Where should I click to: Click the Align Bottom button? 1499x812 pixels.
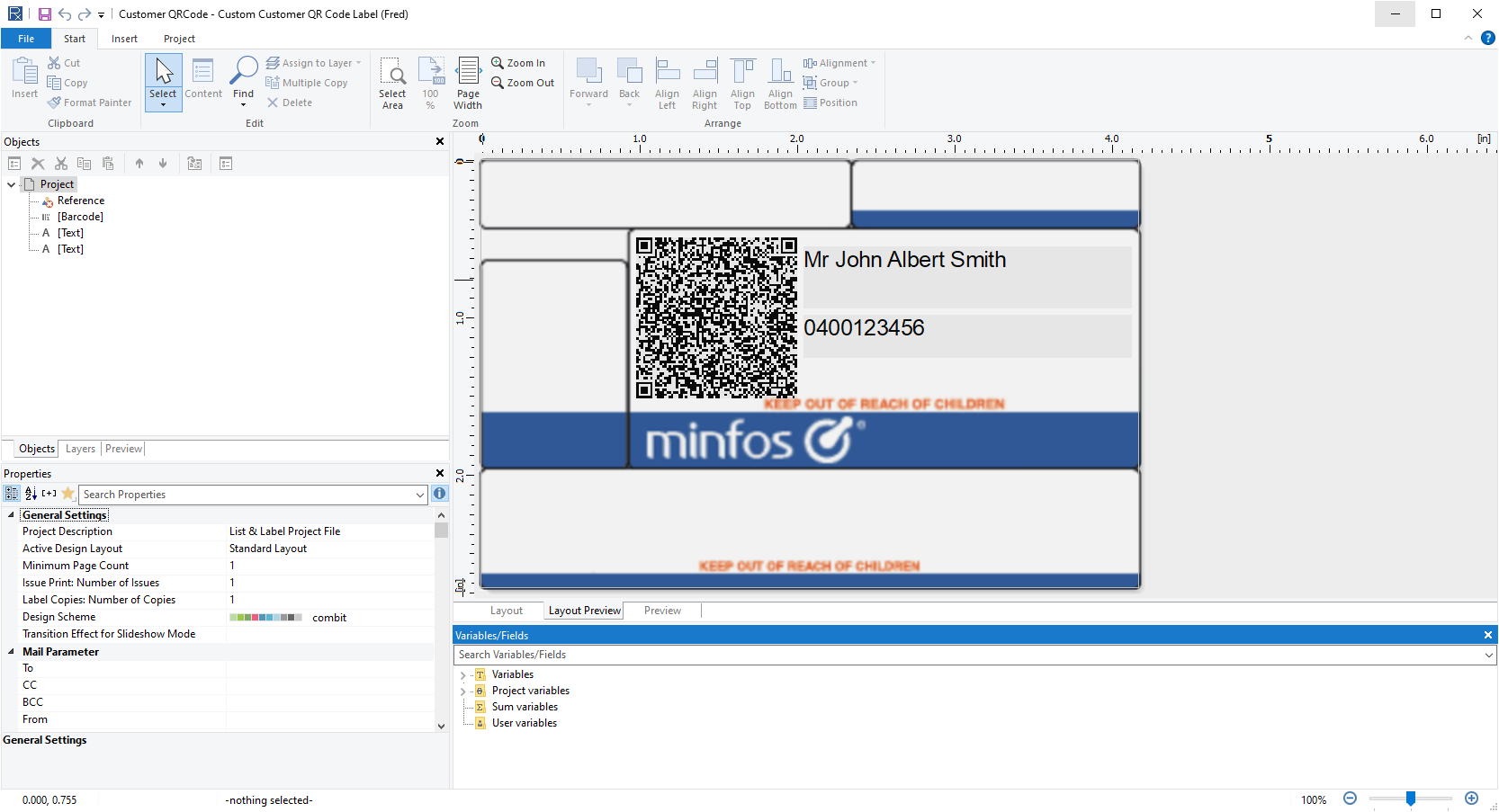click(780, 83)
